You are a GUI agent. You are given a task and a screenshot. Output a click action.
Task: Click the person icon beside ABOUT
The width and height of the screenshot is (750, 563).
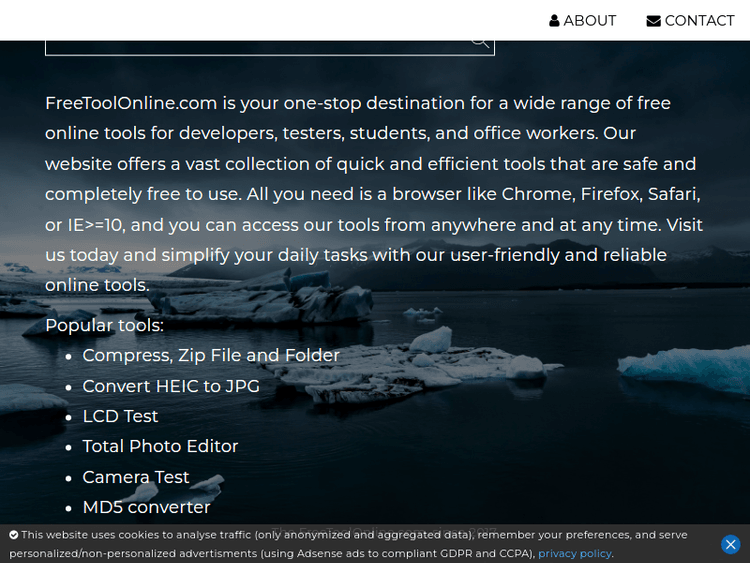tap(554, 21)
